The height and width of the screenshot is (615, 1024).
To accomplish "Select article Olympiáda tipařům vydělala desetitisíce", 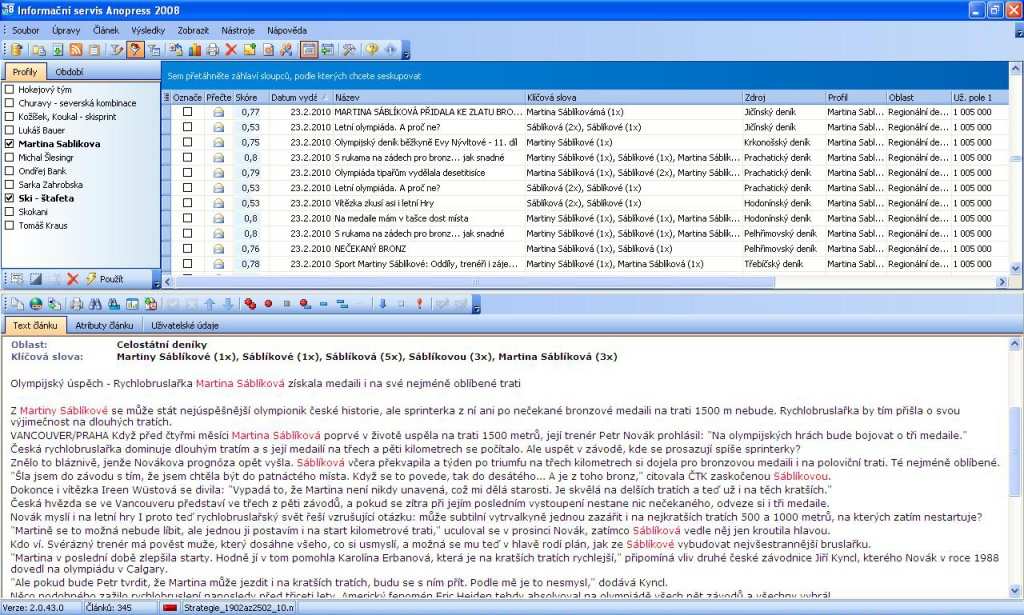I will point(409,173).
